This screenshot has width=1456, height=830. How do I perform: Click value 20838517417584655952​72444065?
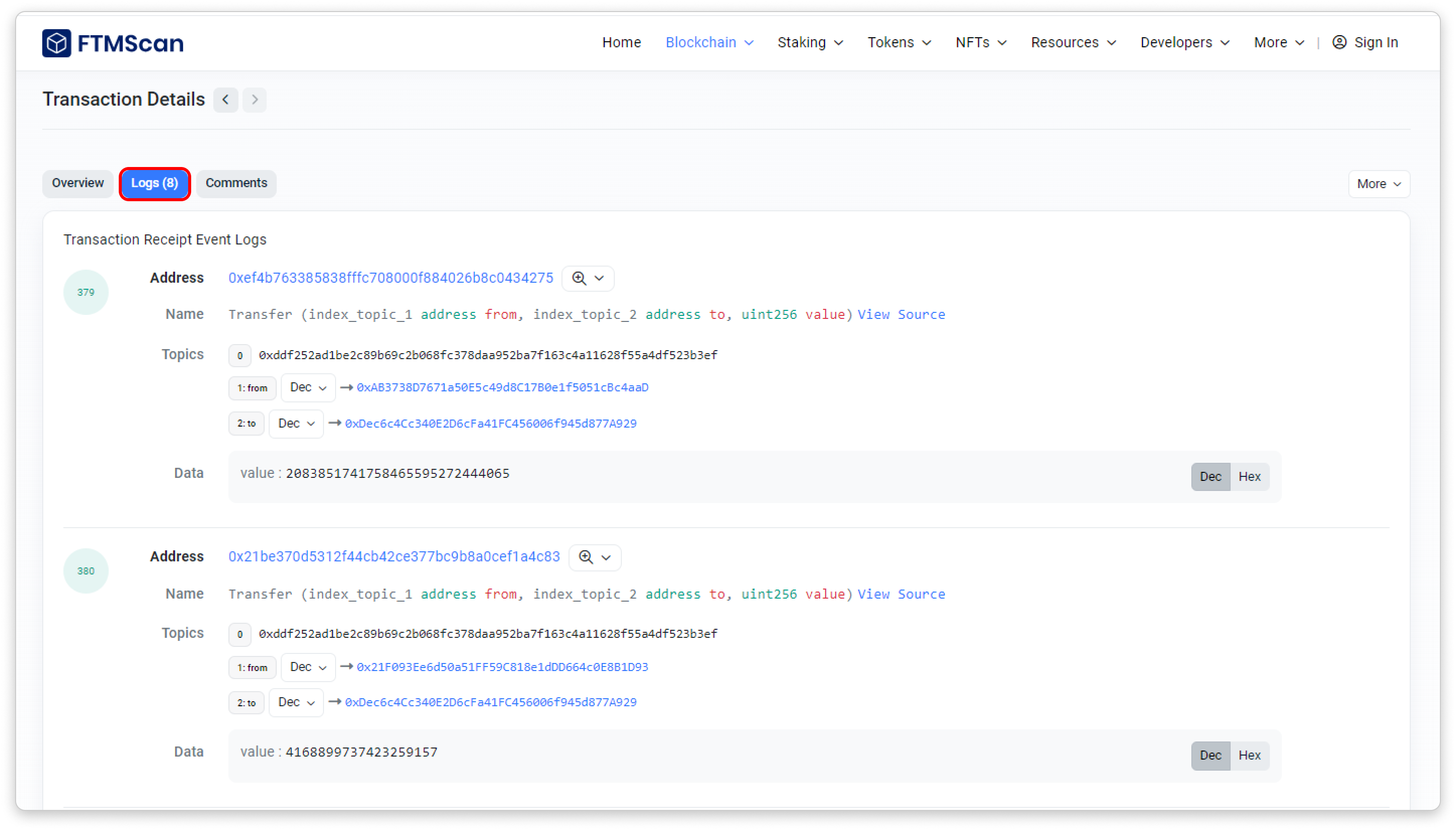(397, 473)
